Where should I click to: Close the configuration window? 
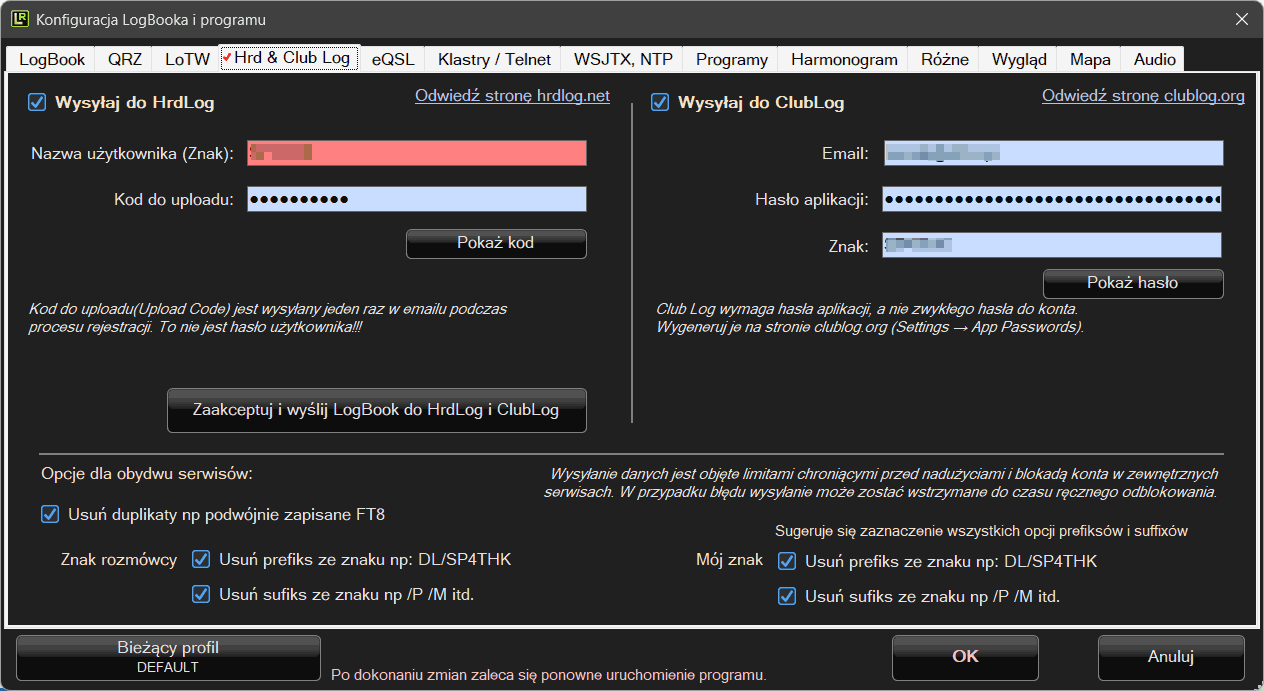[1241, 19]
